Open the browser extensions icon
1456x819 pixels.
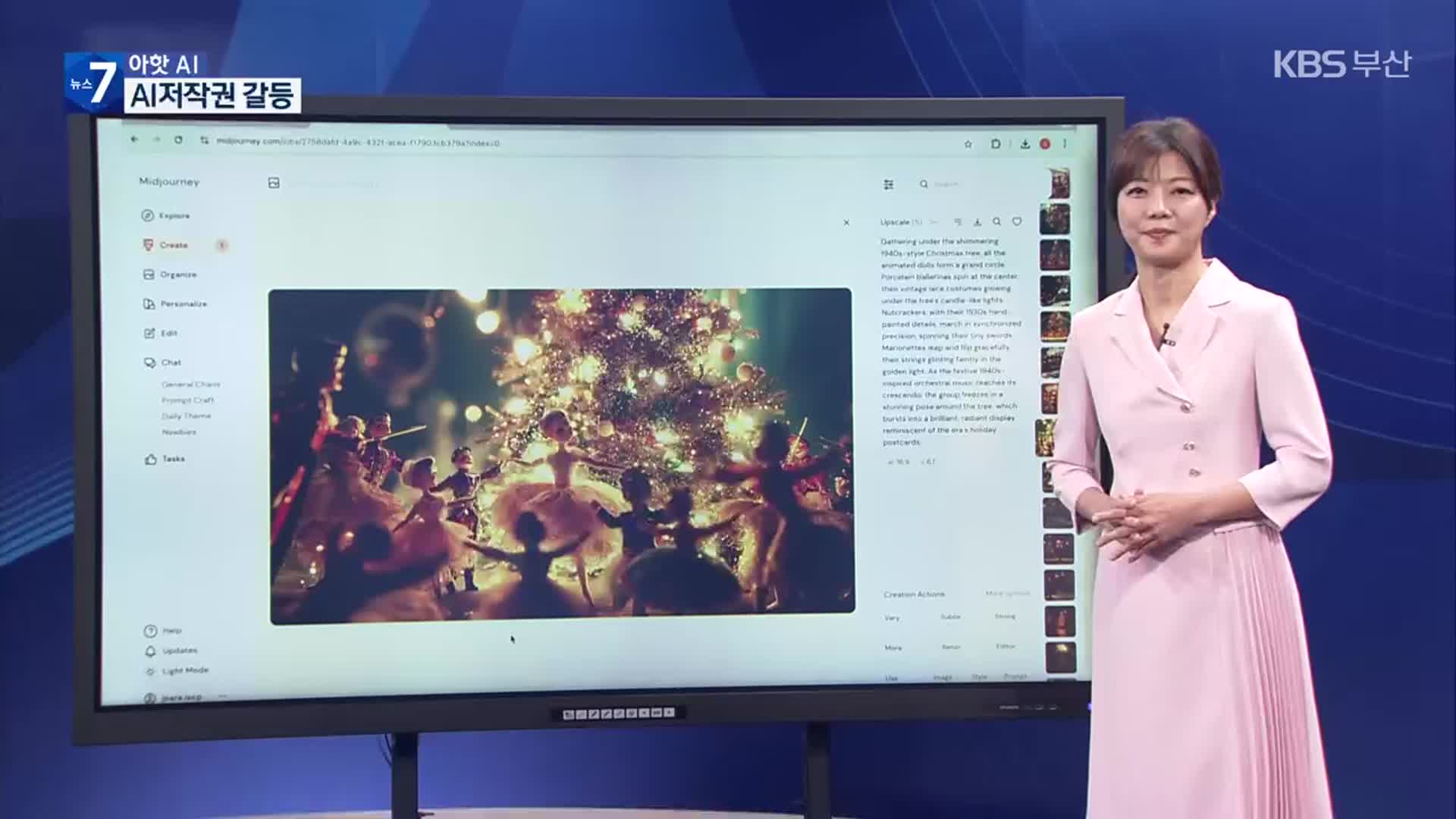coord(995,143)
